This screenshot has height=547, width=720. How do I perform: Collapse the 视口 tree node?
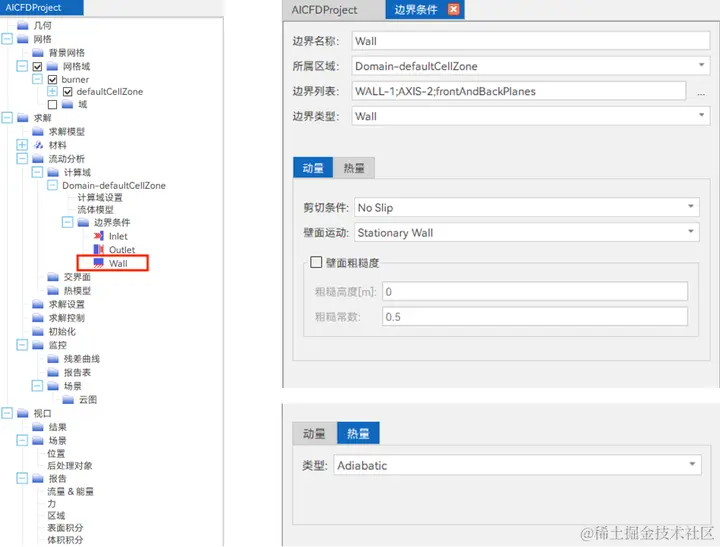(x=7, y=413)
